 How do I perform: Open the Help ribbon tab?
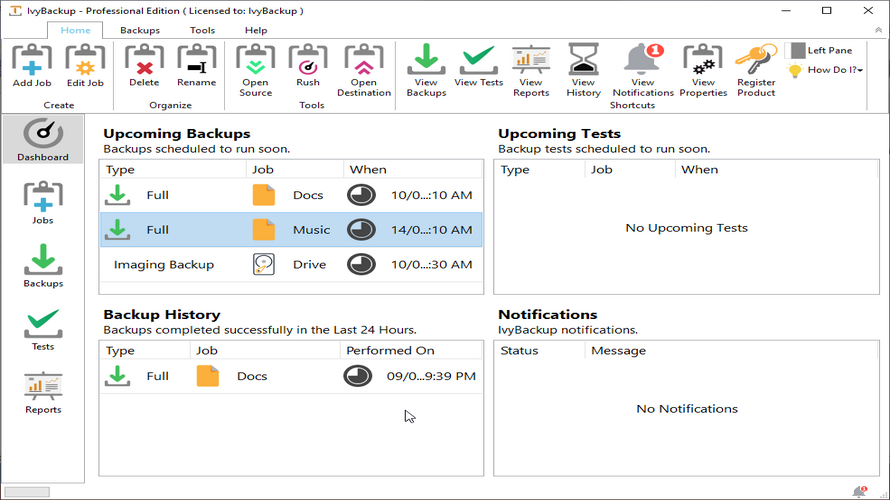[x=256, y=31]
